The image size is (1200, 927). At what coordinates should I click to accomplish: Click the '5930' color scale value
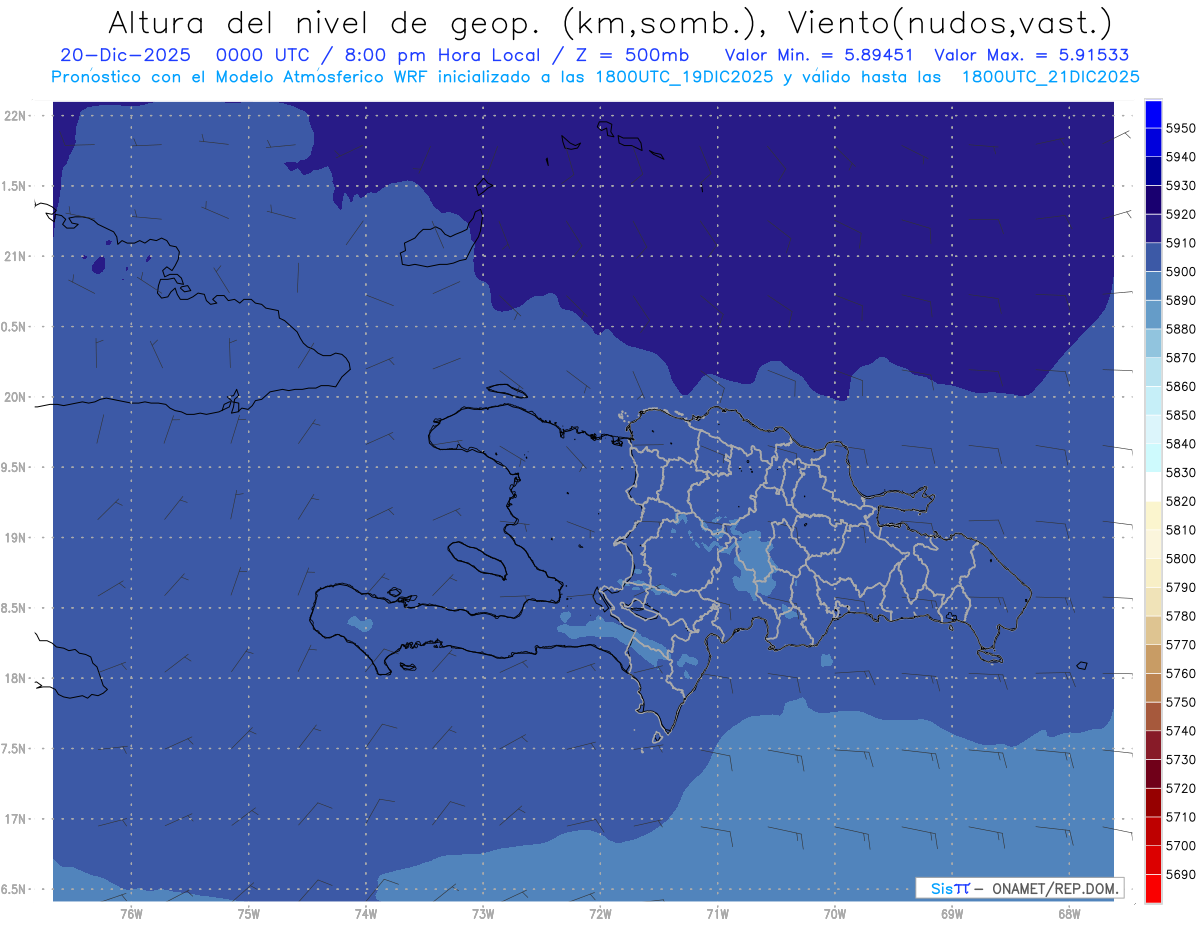tap(1181, 186)
